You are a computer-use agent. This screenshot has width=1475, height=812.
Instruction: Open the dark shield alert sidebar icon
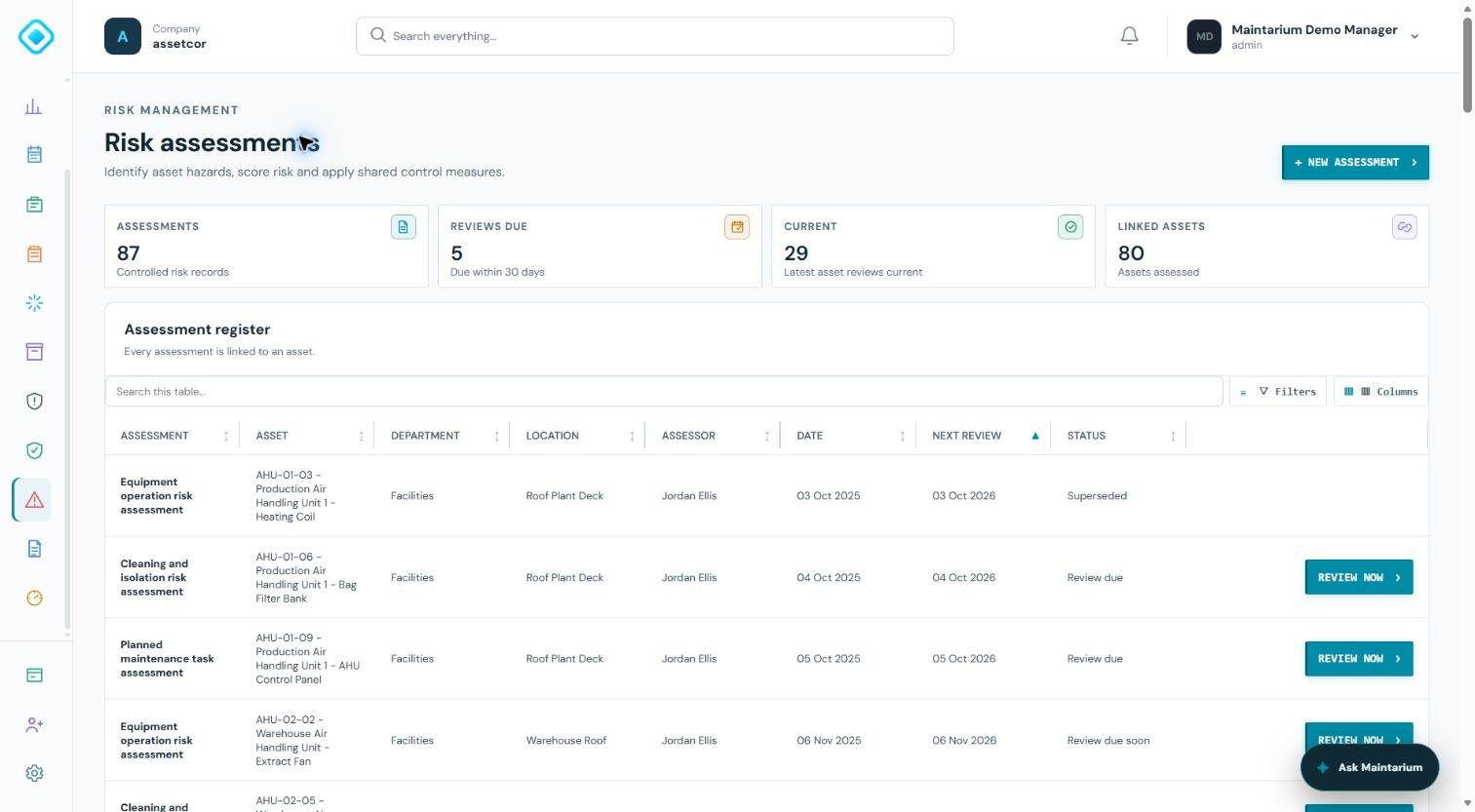(34, 401)
